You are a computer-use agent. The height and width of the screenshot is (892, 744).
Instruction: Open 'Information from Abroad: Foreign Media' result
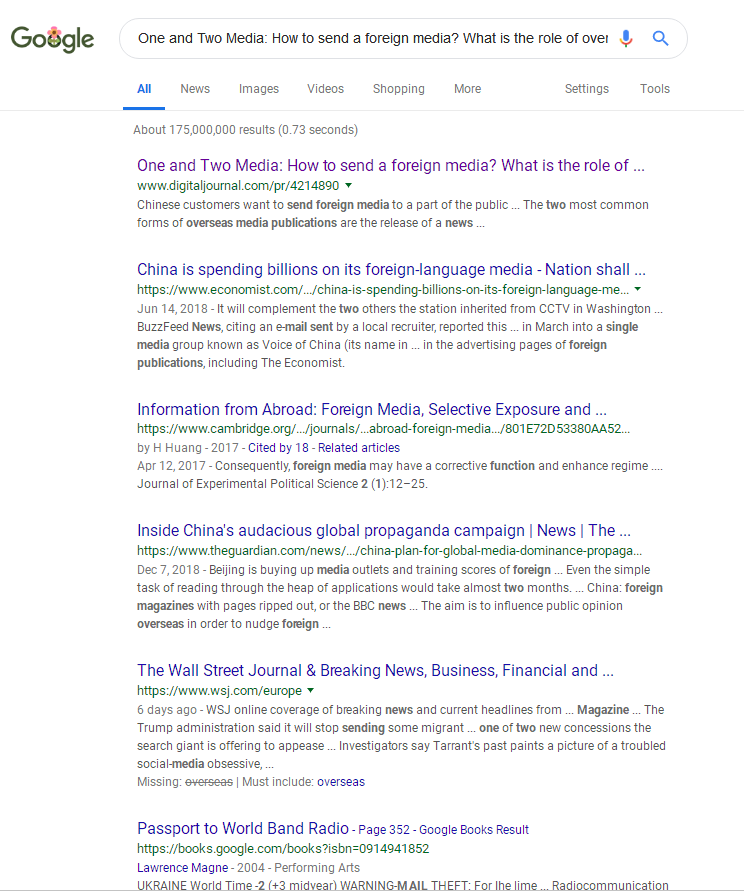pyautogui.click(x=372, y=410)
